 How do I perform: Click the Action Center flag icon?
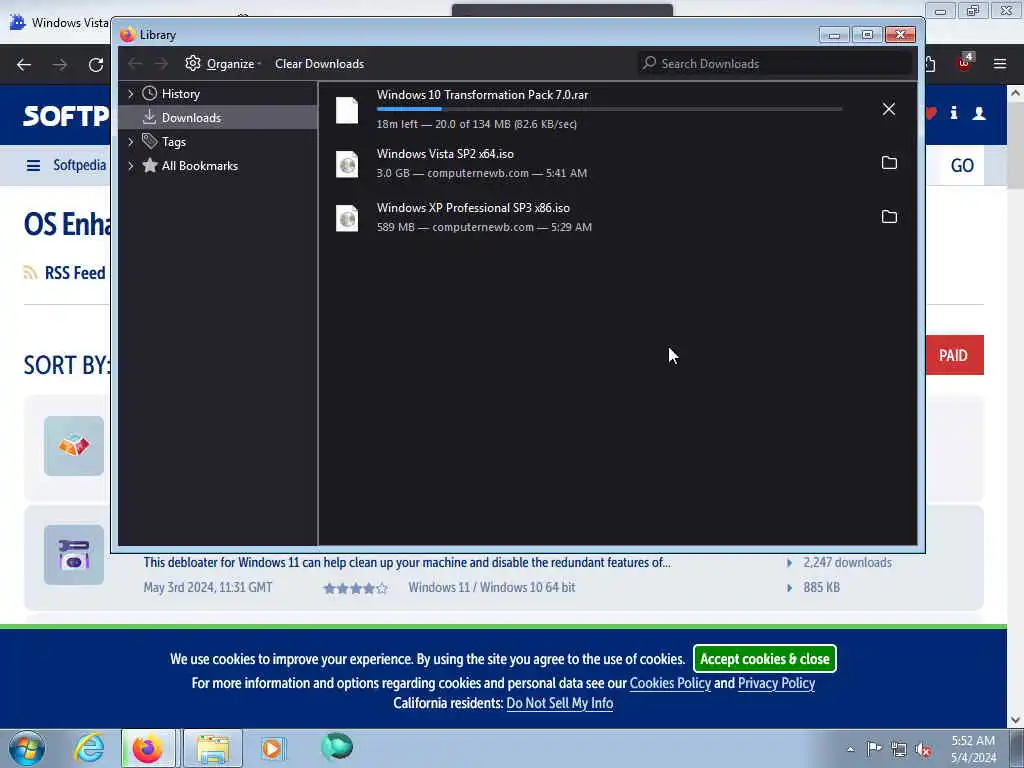(x=874, y=748)
